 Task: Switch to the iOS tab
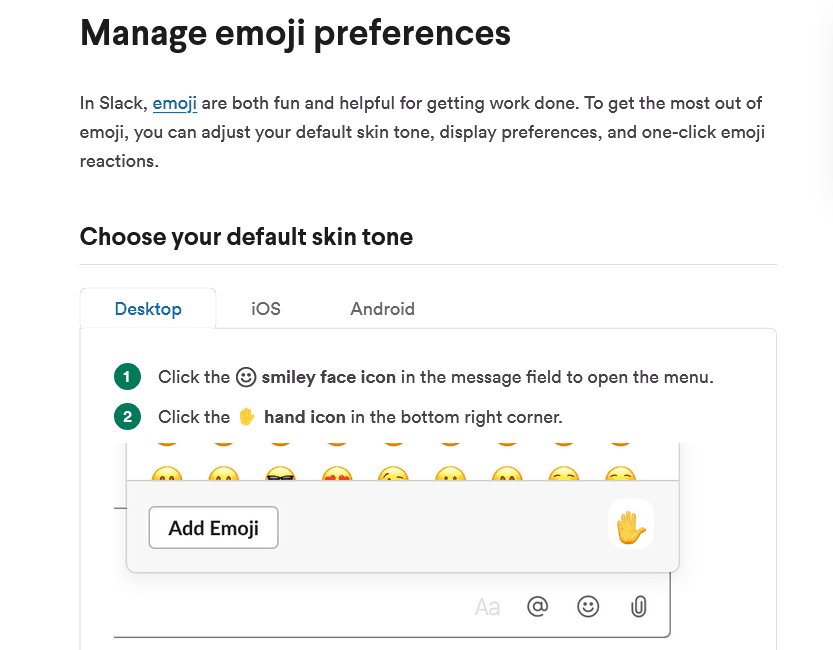point(266,309)
